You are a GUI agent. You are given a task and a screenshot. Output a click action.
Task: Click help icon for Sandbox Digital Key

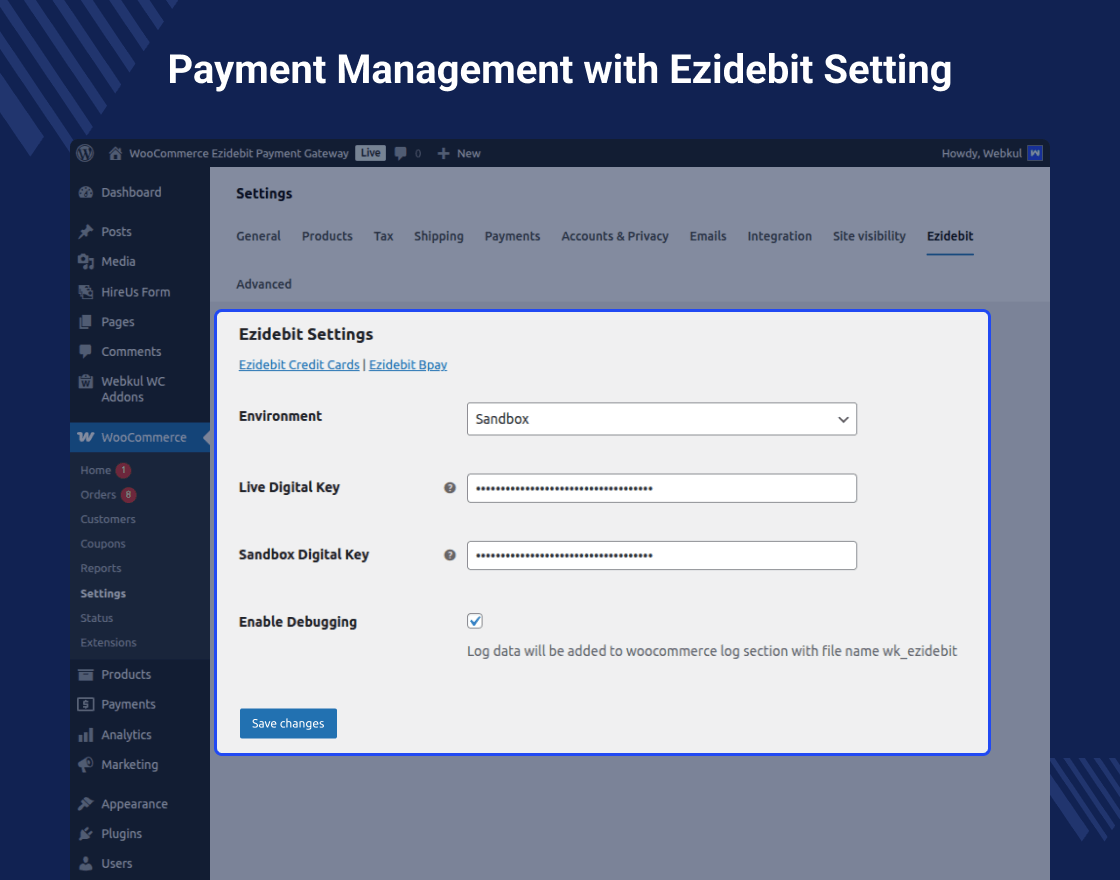(x=450, y=555)
